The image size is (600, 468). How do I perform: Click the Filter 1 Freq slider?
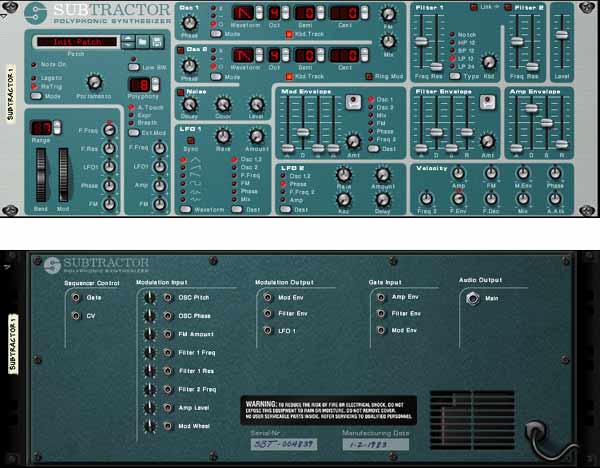[421, 41]
